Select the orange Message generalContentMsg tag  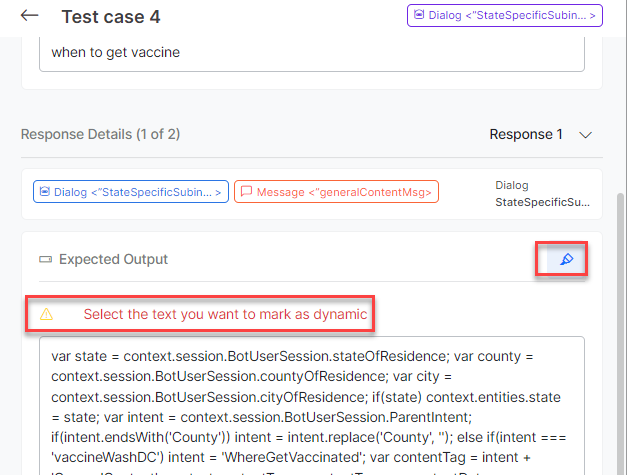click(x=336, y=191)
